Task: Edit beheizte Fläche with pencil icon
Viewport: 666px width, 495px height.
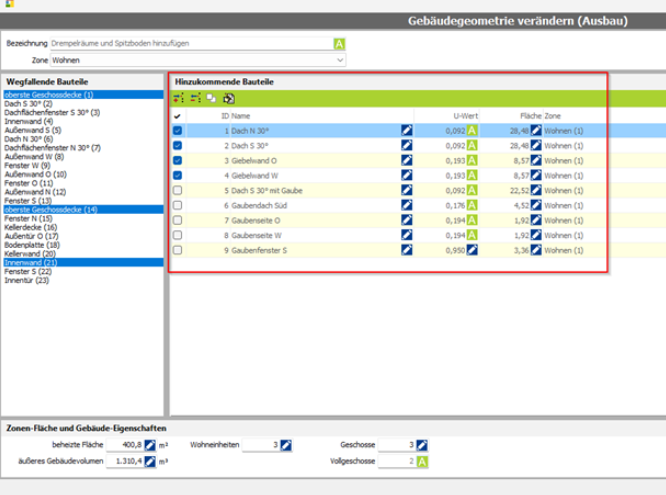Action: (x=149, y=445)
